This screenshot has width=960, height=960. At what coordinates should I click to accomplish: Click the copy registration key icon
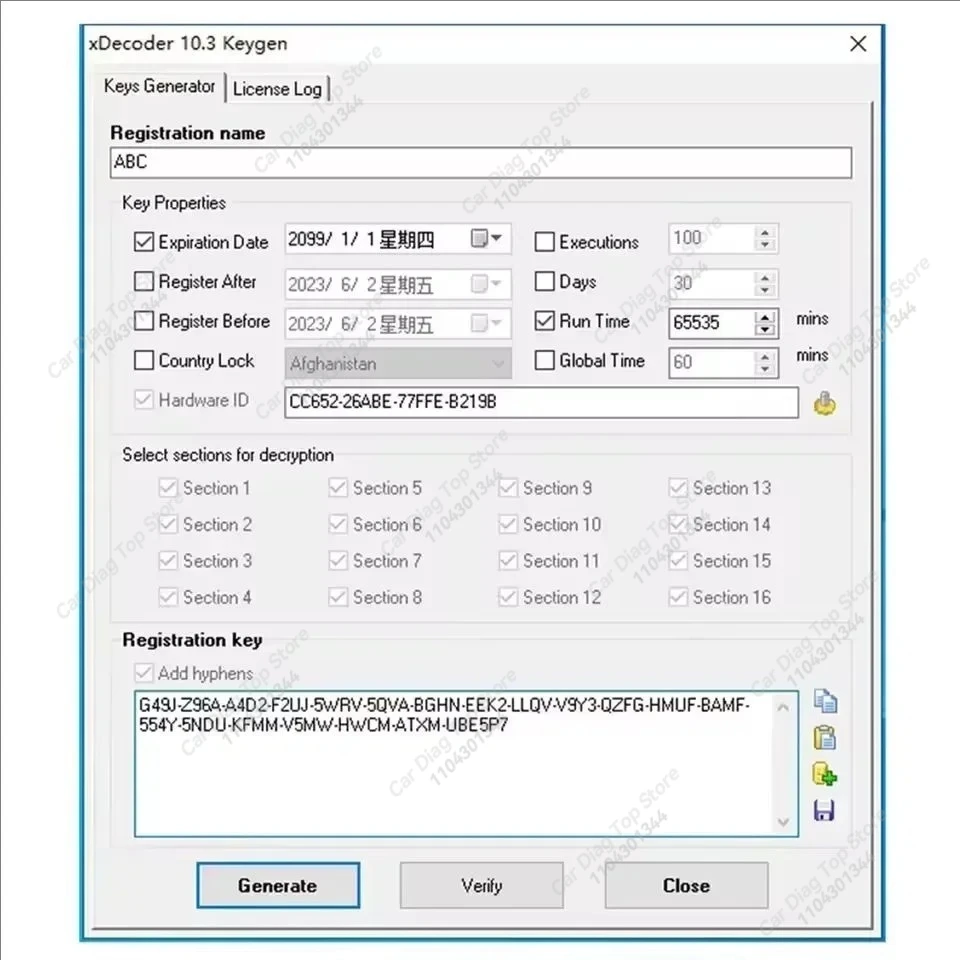(x=825, y=701)
